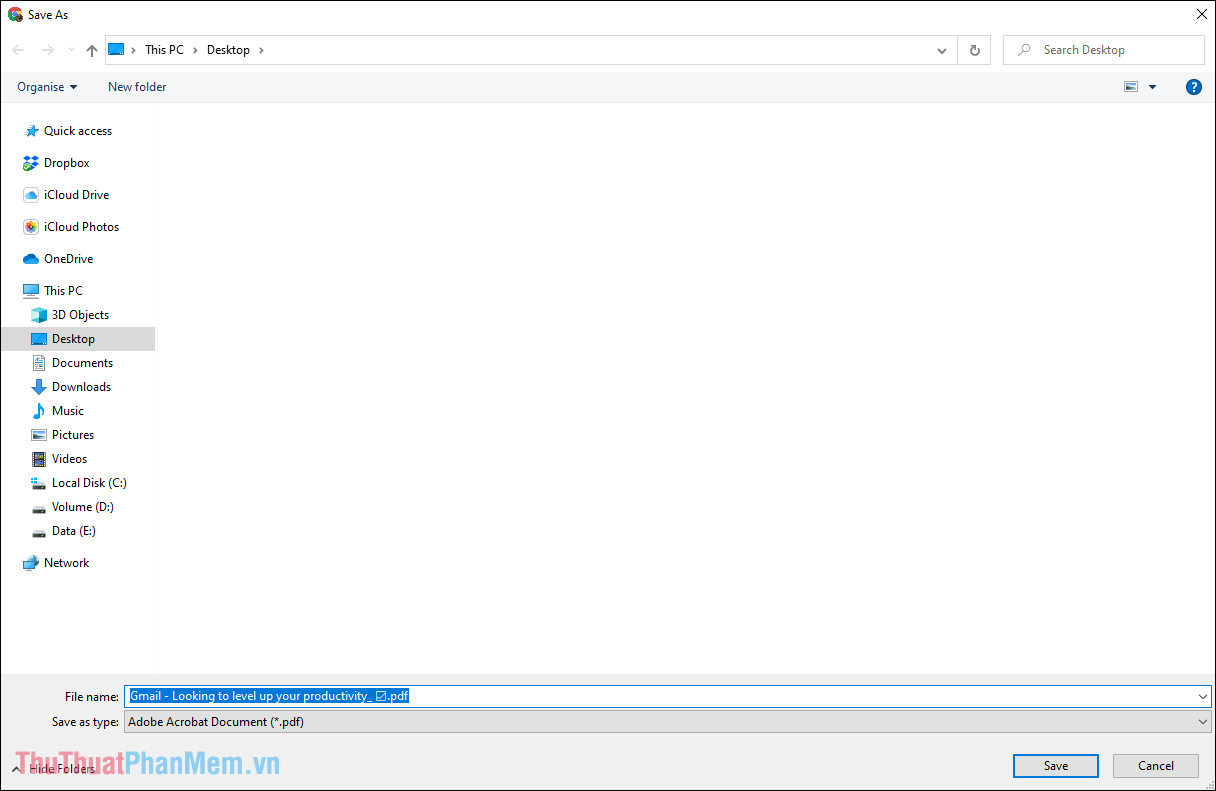Click the Search Desktop box

coord(1104,50)
